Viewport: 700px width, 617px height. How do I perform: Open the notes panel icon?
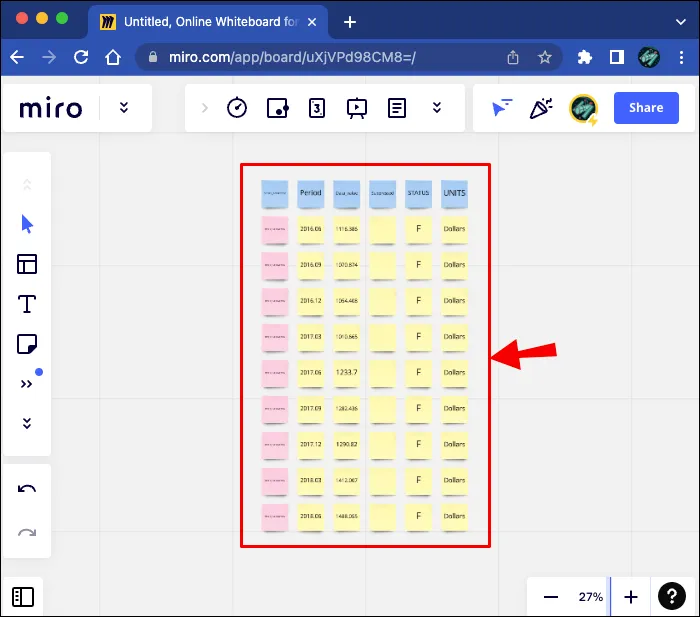396,108
